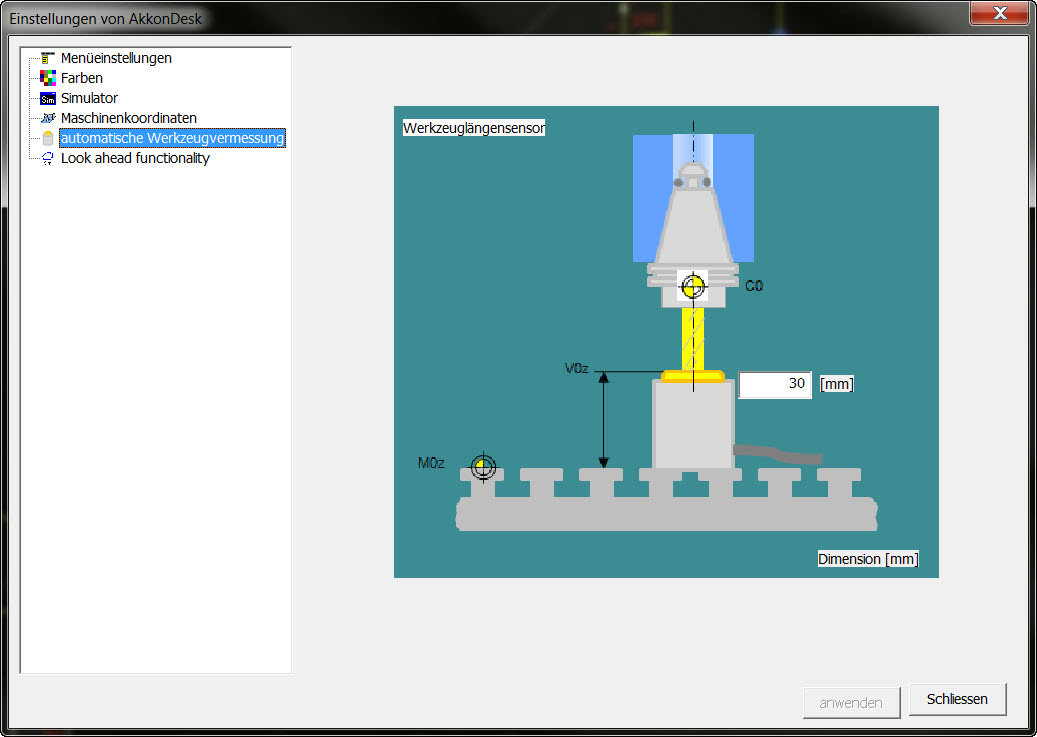Click the C0 crosshair marker on the tool holder
Image resolution: width=1037 pixels, height=737 pixels.
692,287
